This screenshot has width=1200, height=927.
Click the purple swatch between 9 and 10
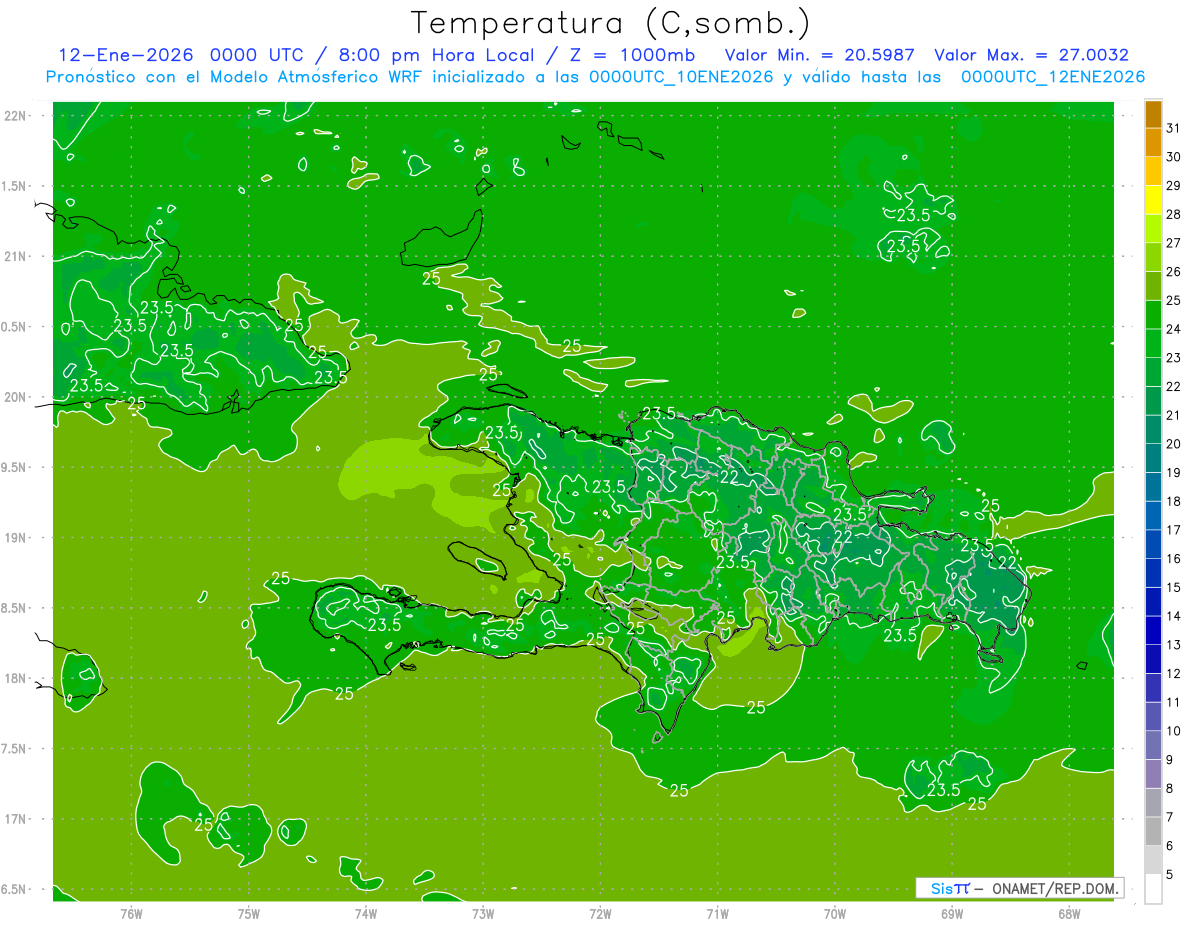pos(1153,746)
